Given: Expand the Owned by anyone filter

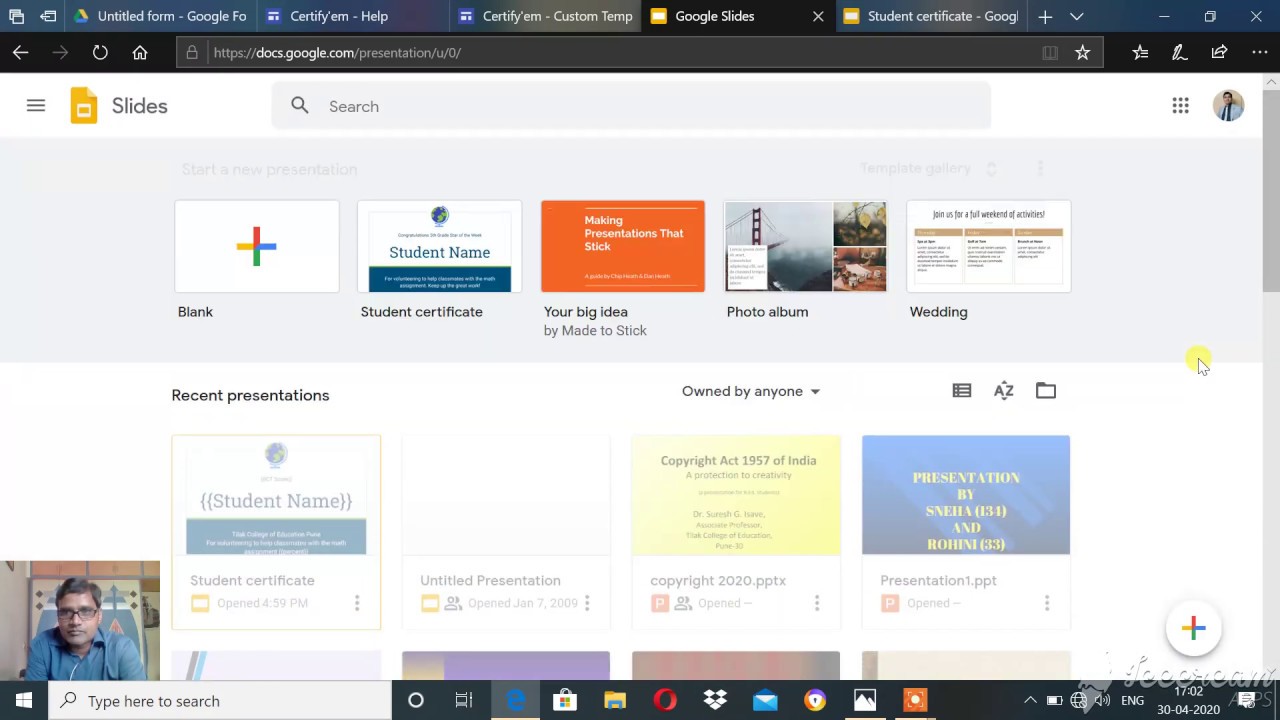Looking at the screenshot, I should click(x=750, y=391).
